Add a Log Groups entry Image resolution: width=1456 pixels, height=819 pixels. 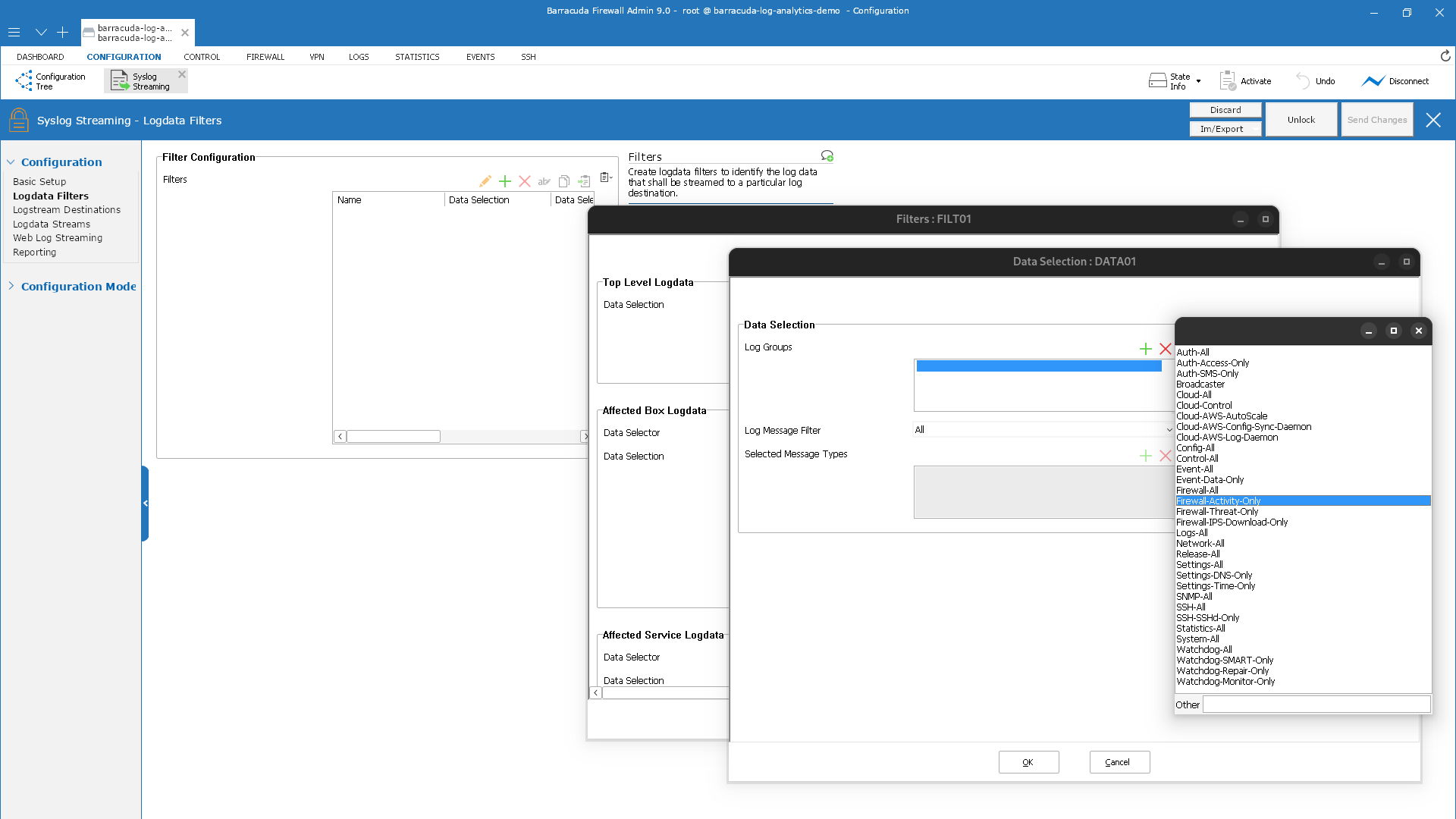(x=1146, y=349)
